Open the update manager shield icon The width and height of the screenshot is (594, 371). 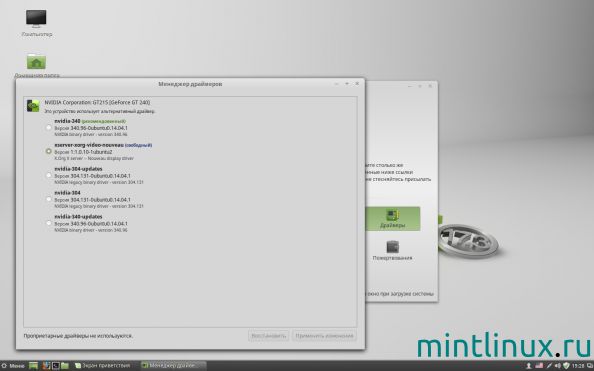566,366
